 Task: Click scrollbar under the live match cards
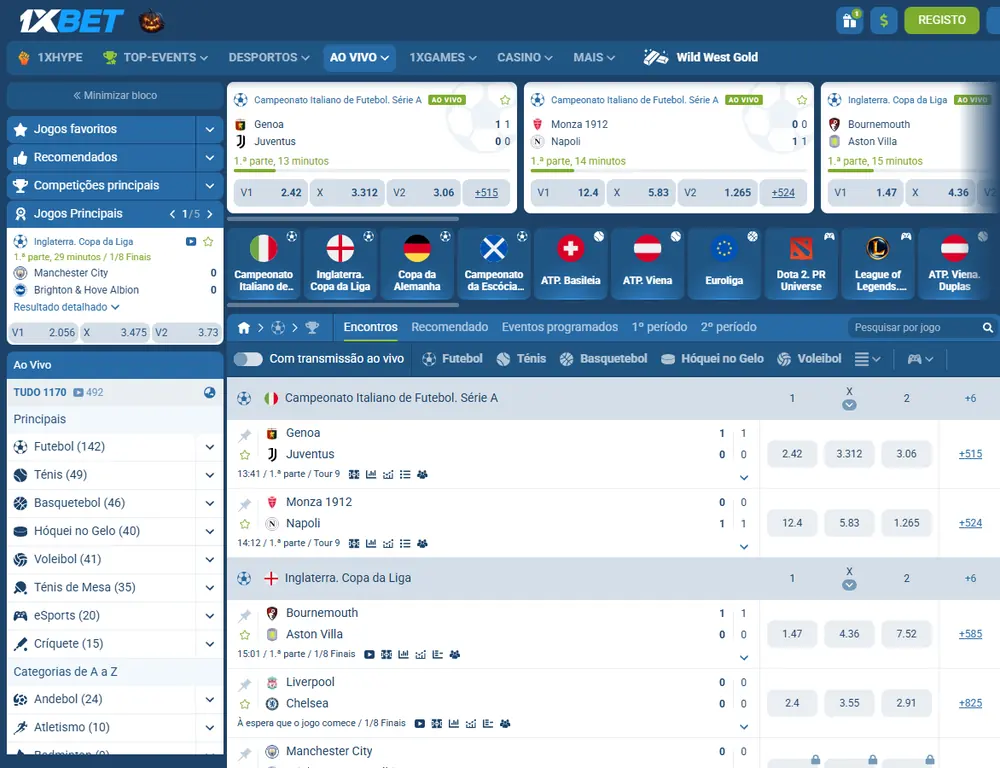tap(343, 219)
